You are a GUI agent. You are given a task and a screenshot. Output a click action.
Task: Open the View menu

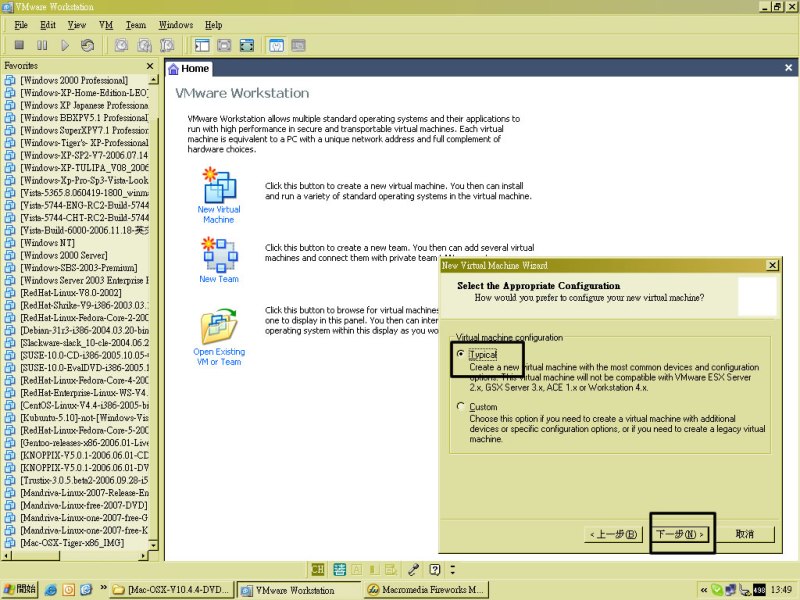click(x=77, y=25)
